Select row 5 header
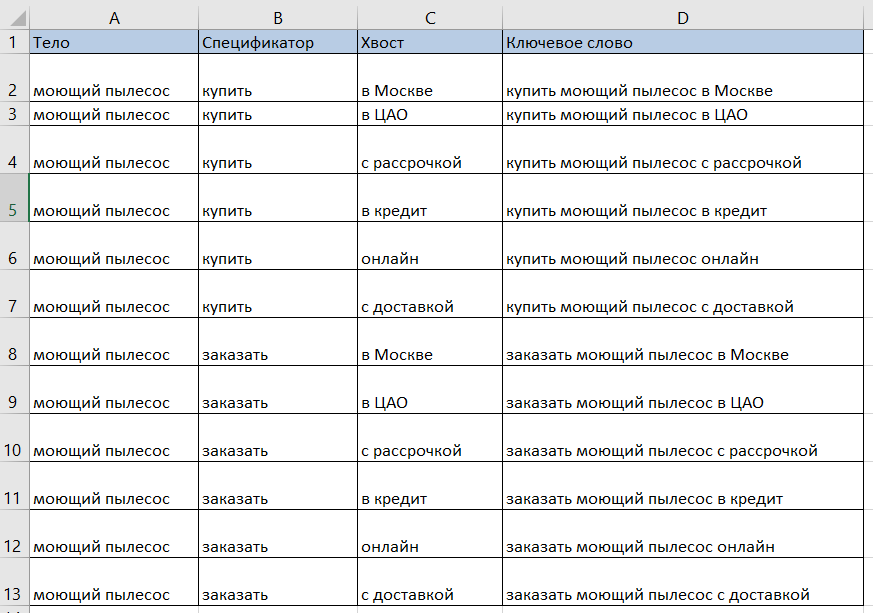Screen dimensions: 873x613 click(x=14, y=198)
